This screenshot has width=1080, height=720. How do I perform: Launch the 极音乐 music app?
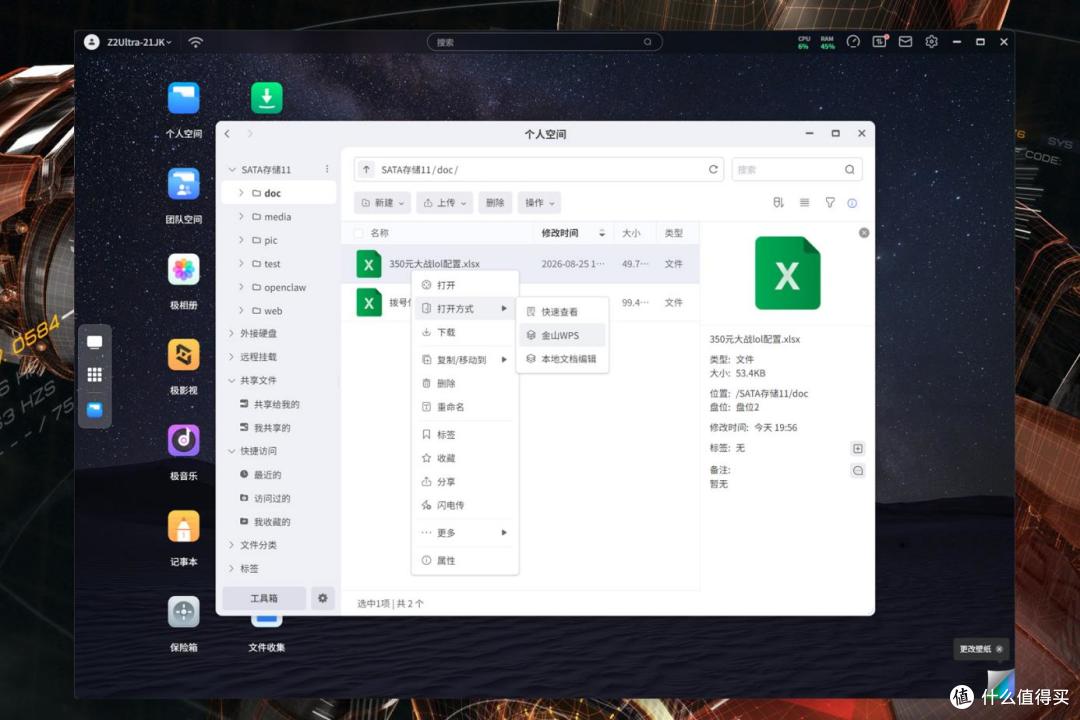click(183, 440)
